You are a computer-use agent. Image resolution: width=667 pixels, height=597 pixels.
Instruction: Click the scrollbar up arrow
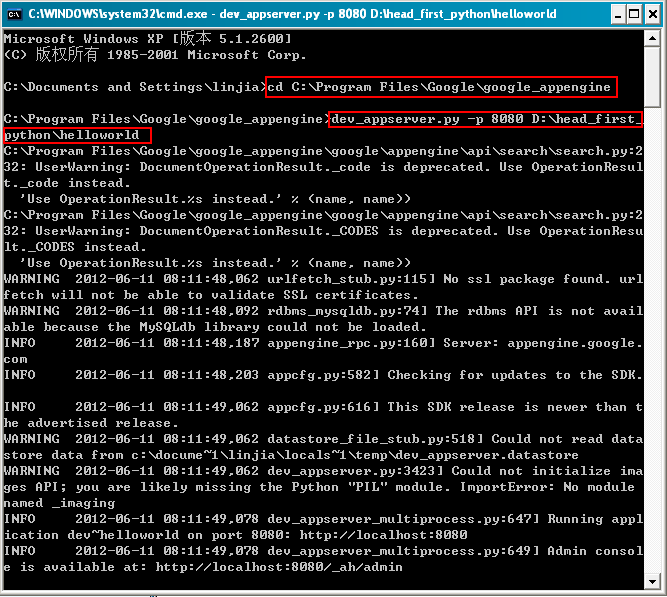[652, 39]
